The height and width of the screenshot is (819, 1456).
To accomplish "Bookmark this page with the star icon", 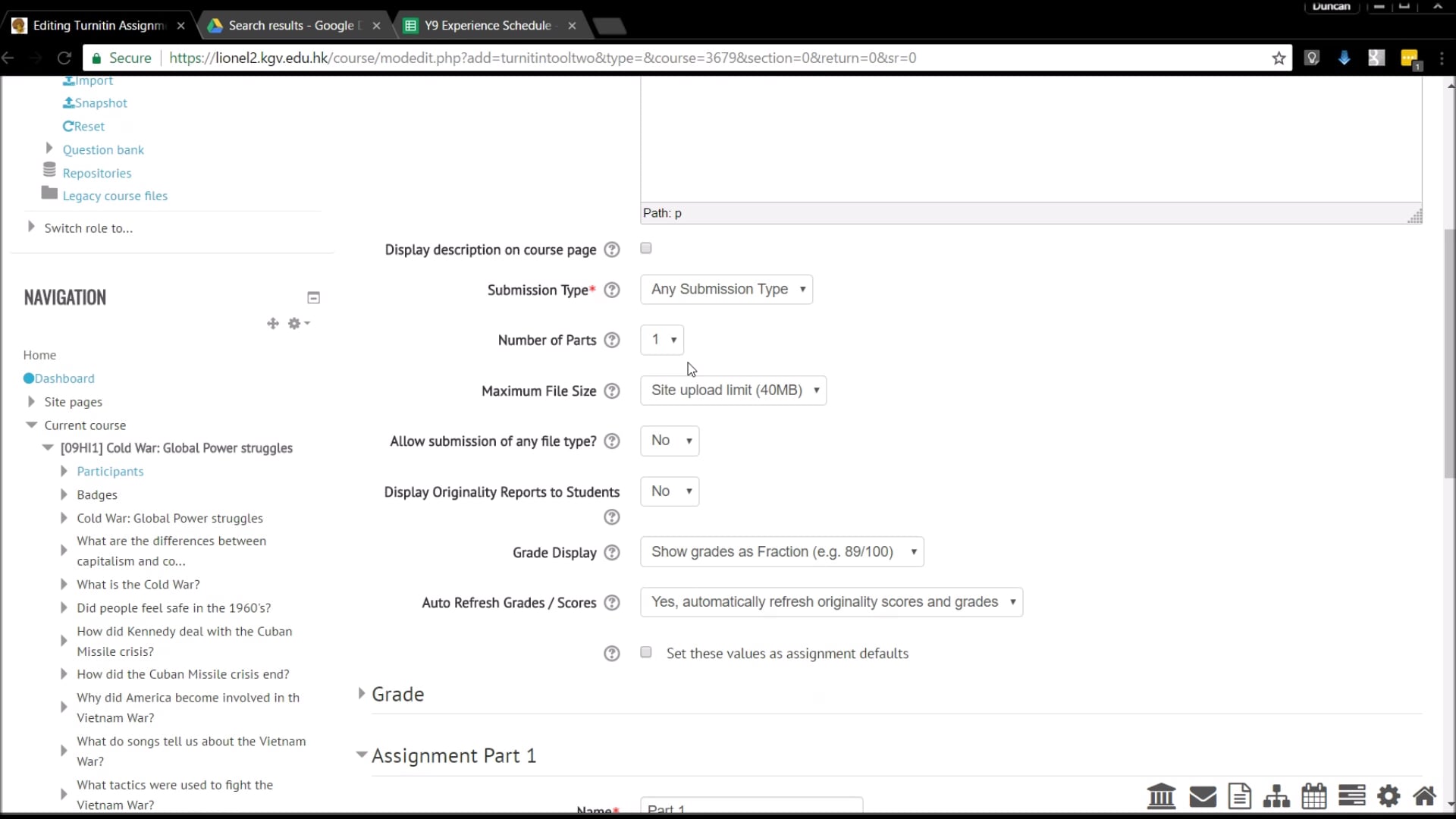I will [1279, 58].
